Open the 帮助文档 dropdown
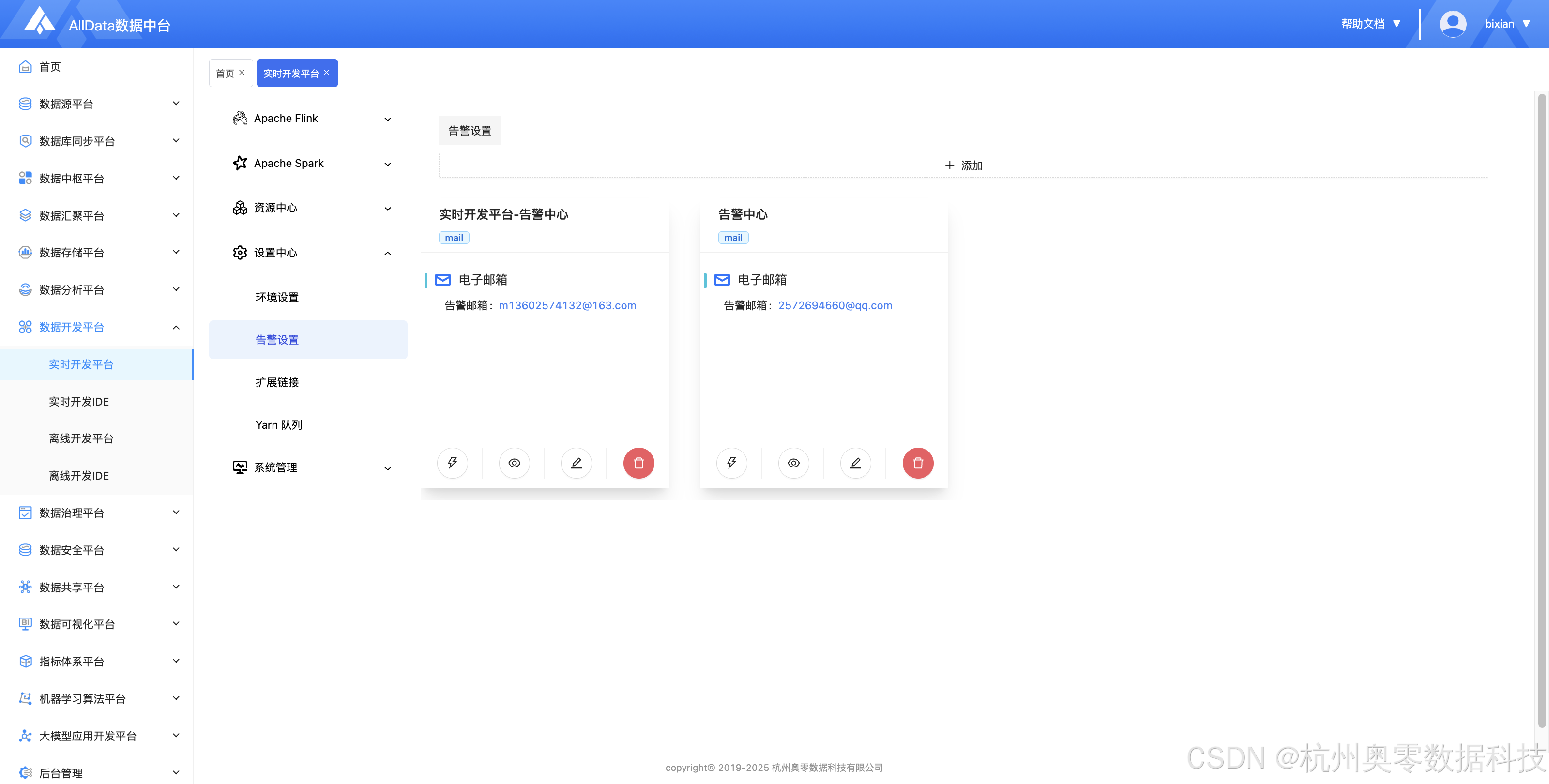This screenshot has width=1549, height=784. coord(1371,24)
